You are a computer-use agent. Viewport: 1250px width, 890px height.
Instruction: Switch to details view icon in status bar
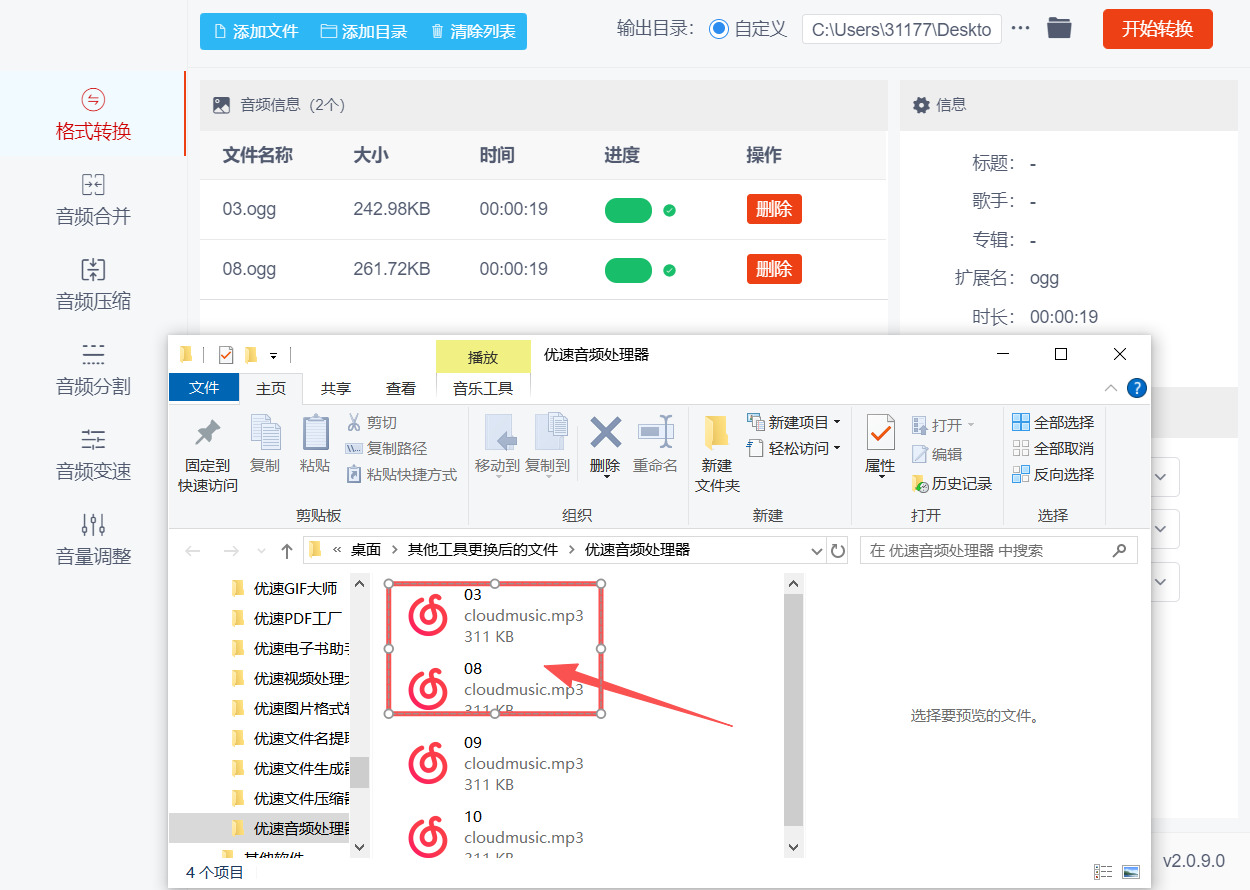coord(1104,872)
